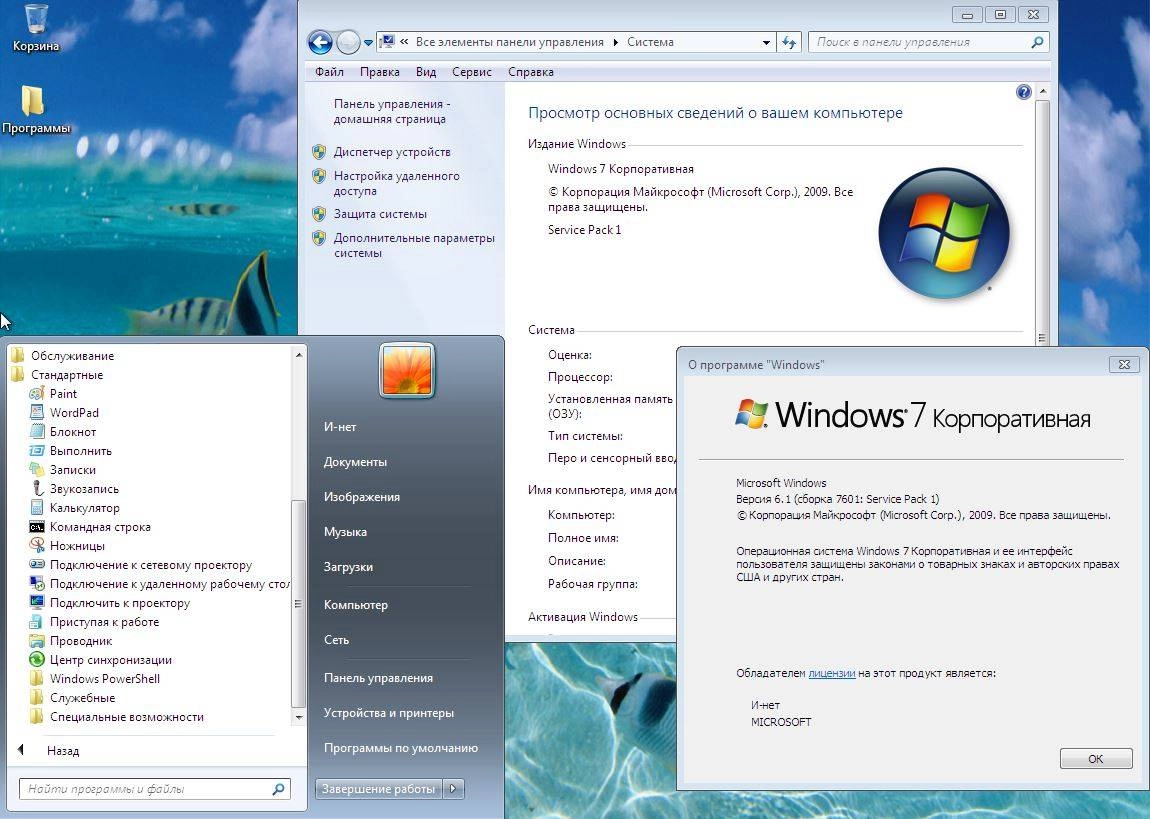The image size is (1150, 819).
Task: Click the Start menu programs list scrollbar thumb
Action: 298,603
